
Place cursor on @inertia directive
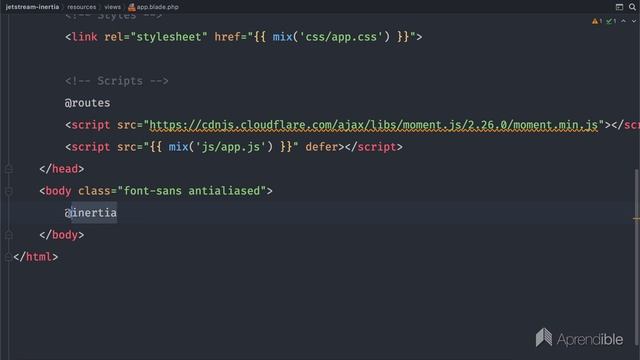point(91,213)
